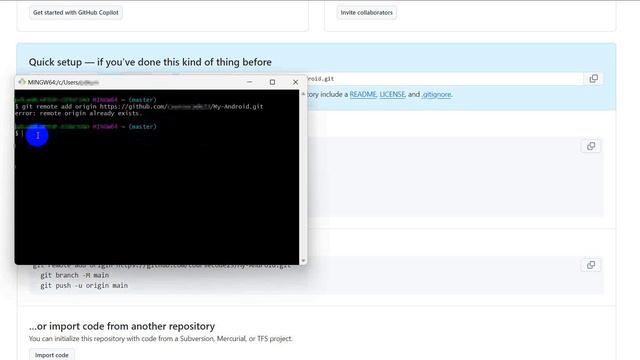Viewport: 640px width, 360px height.
Task: Click 'error: remote origin already exists.' line
Action: click(78, 113)
